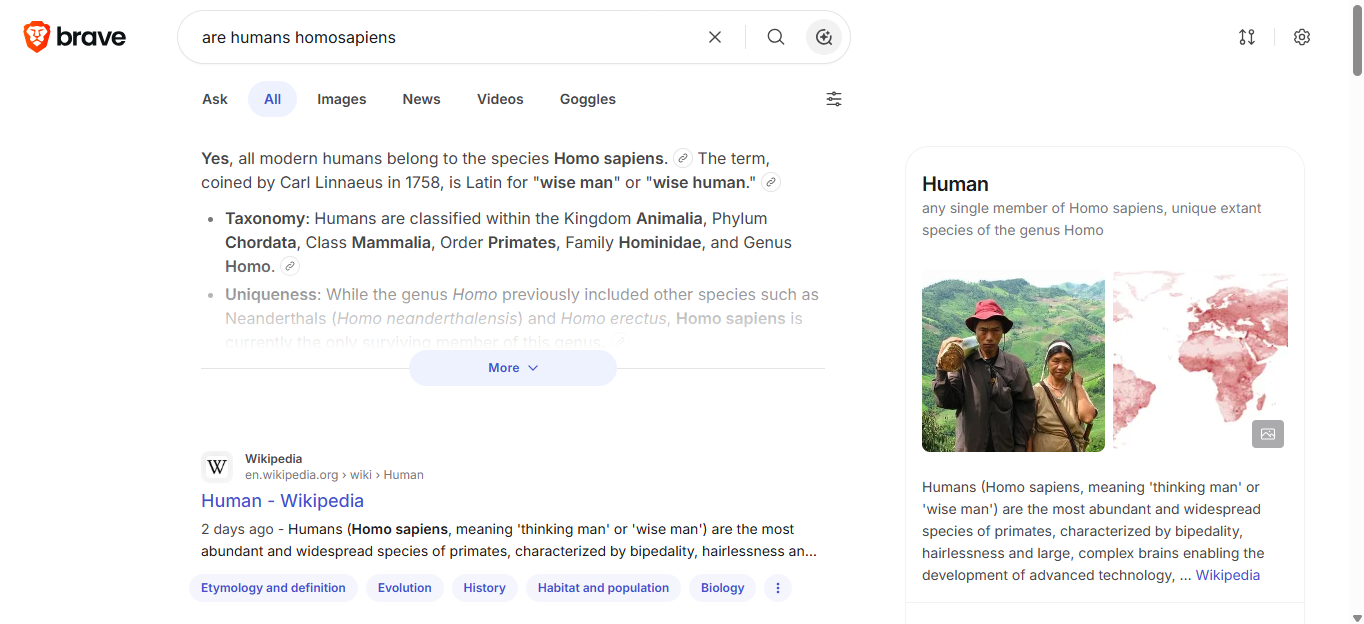Open the AI answer chat icon
This screenshot has height=624, width=1364.
[824, 37]
